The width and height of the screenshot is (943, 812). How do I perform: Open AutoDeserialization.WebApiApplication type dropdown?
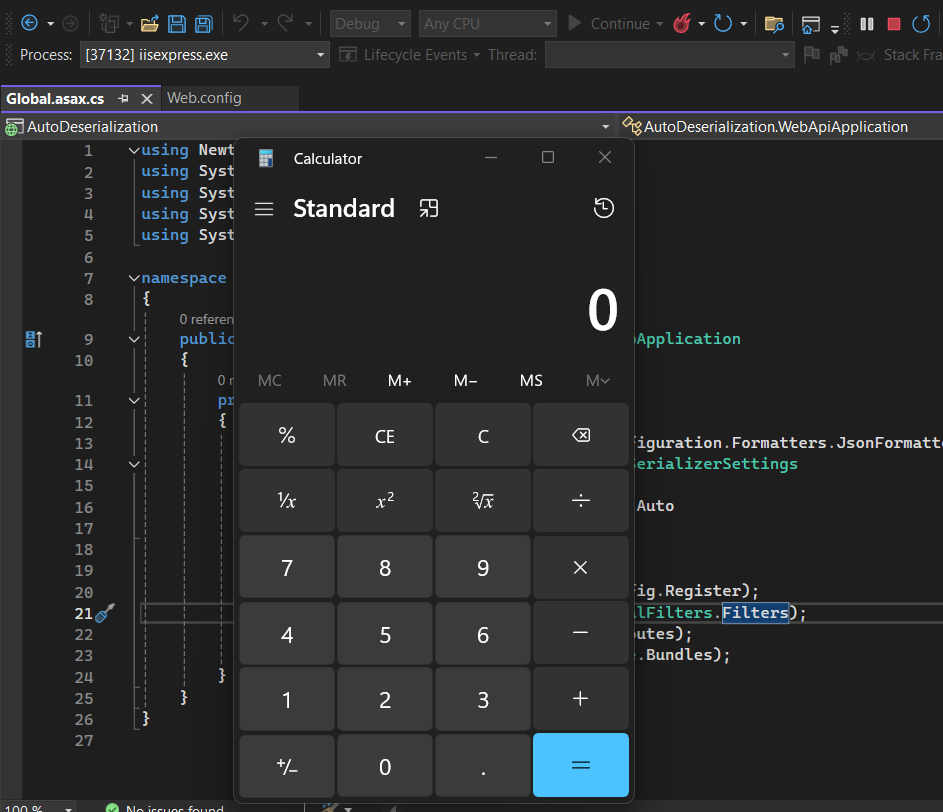(x=781, y=127)
